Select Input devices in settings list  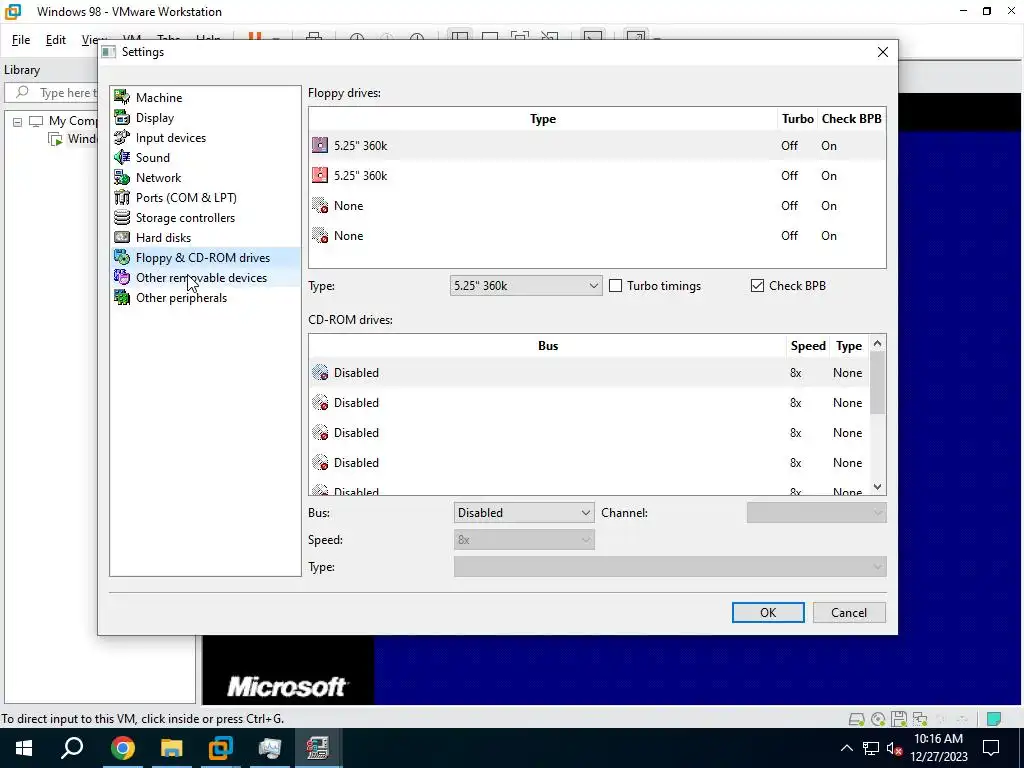coord(170,138)
